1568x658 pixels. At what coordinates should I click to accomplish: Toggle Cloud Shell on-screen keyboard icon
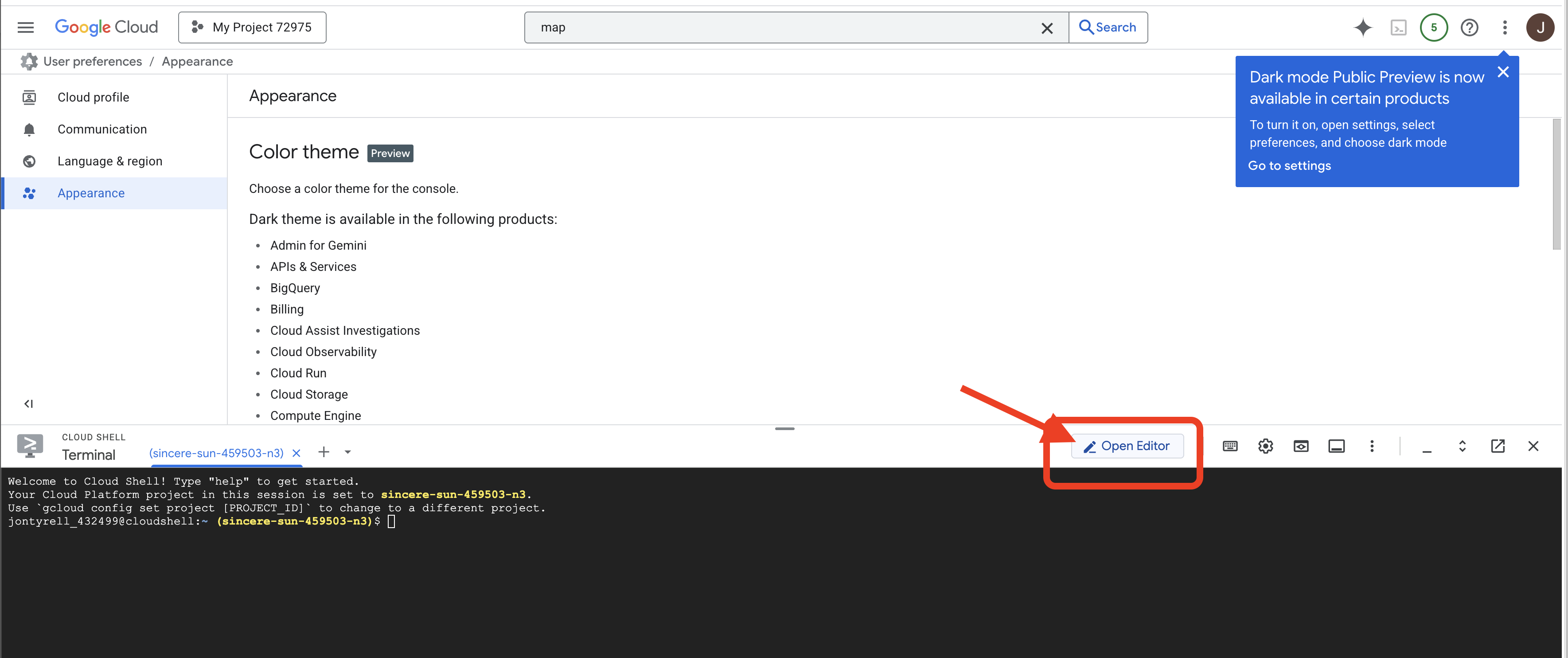(1230, 446)
